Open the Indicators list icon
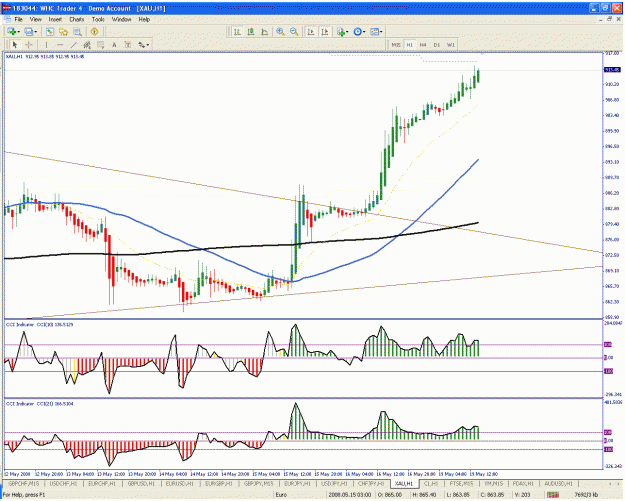 (x=340, y=31)
